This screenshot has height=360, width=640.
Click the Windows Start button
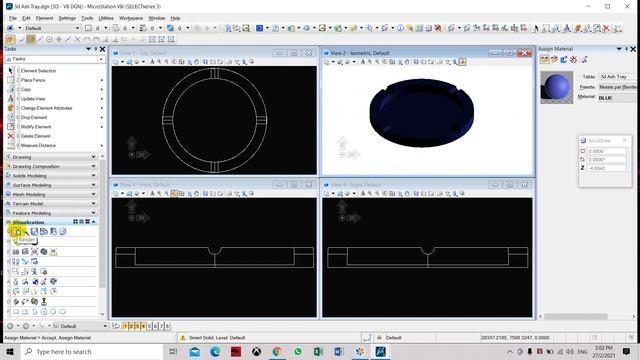click(x=10, y=351)
